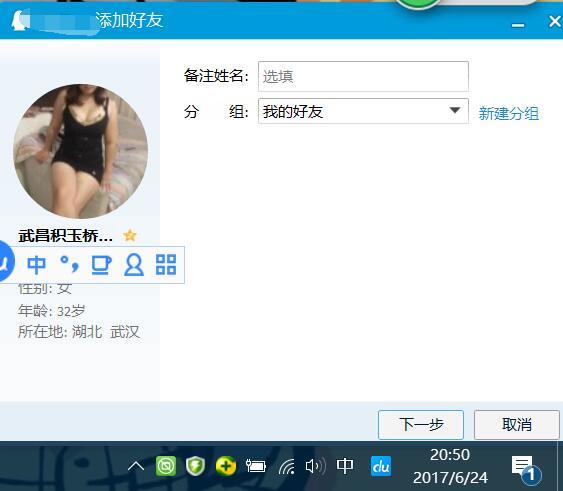The image size is (563, 491).
Task: Click the IME user account icon
Action: pos(134,265)
